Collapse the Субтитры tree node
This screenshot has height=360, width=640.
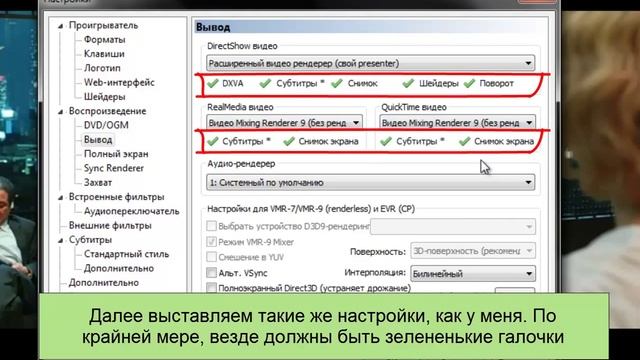pyautogui.click(x=60, y=240)
